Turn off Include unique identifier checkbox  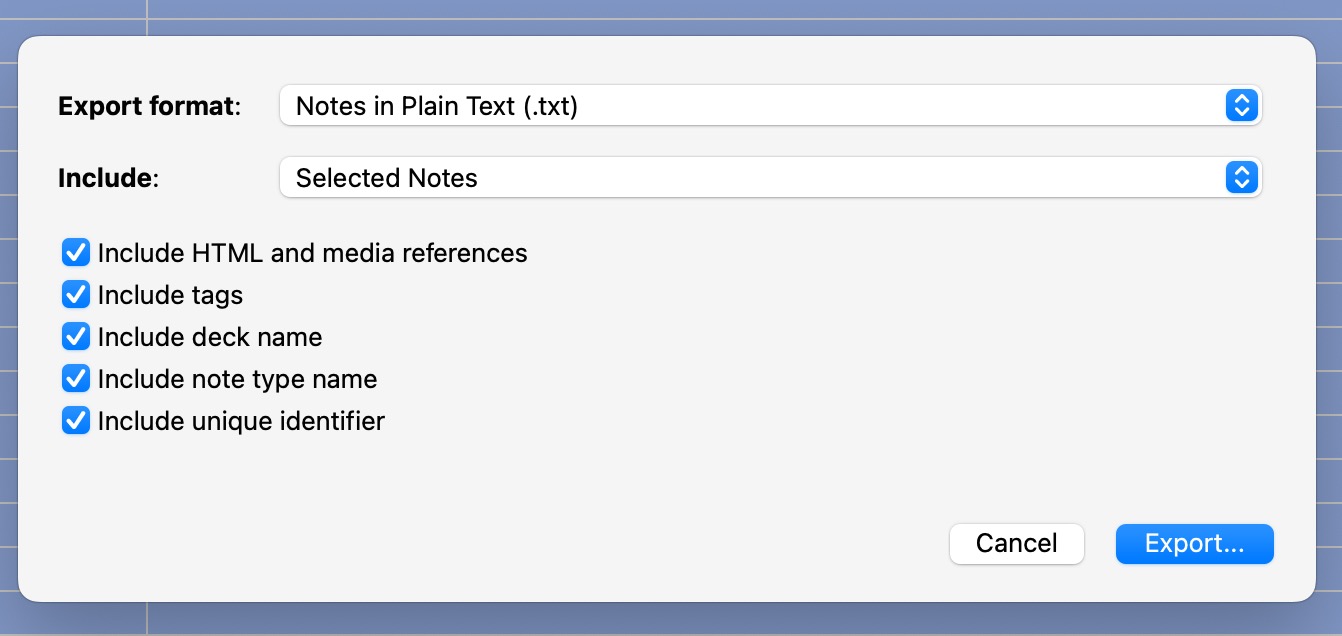pos(76,421)
